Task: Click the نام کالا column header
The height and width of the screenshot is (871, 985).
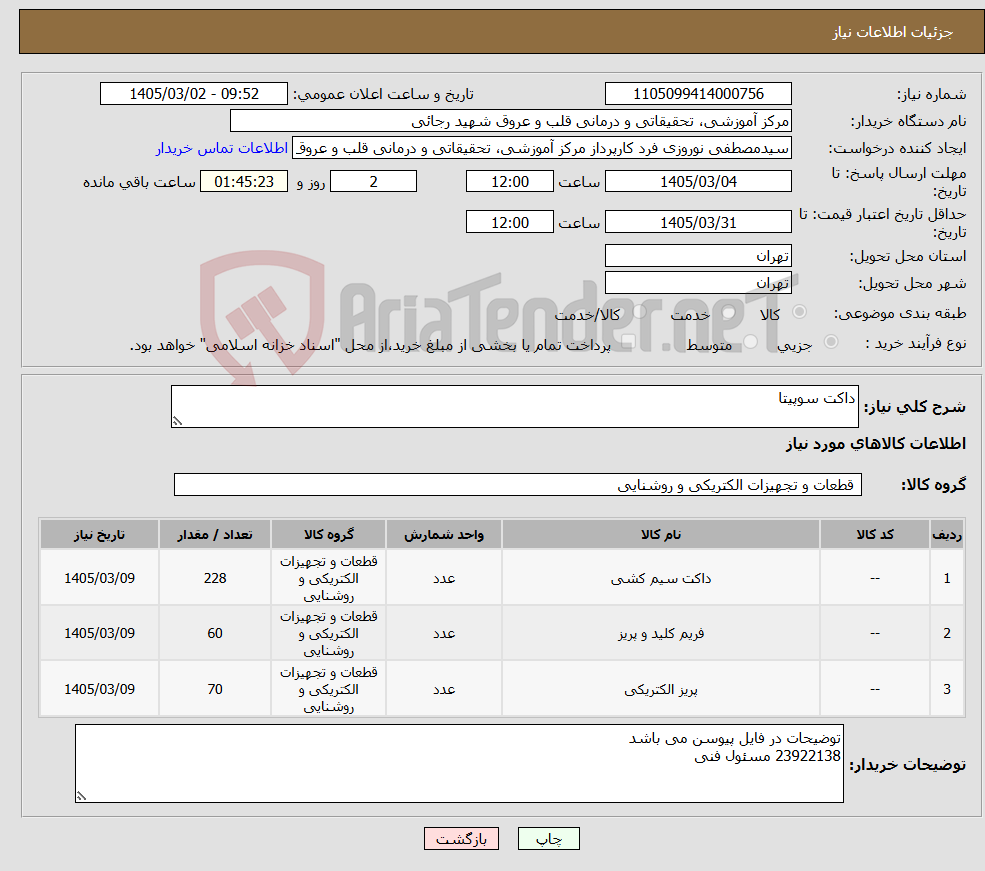Action: (661, 534)
